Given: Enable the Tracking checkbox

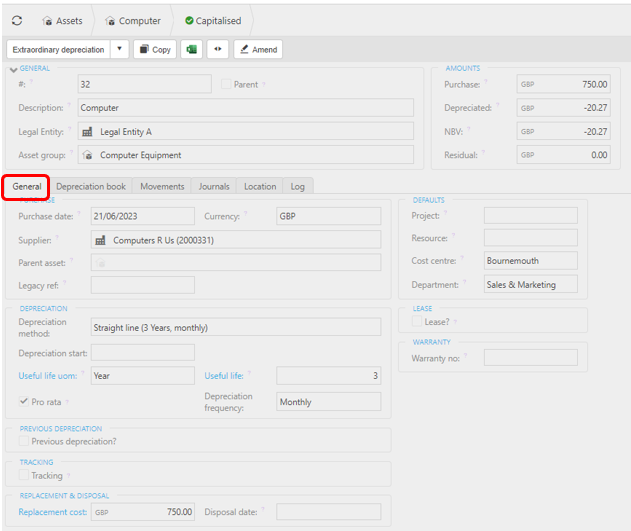Looking at the screenshot, I should click(24, 475).
